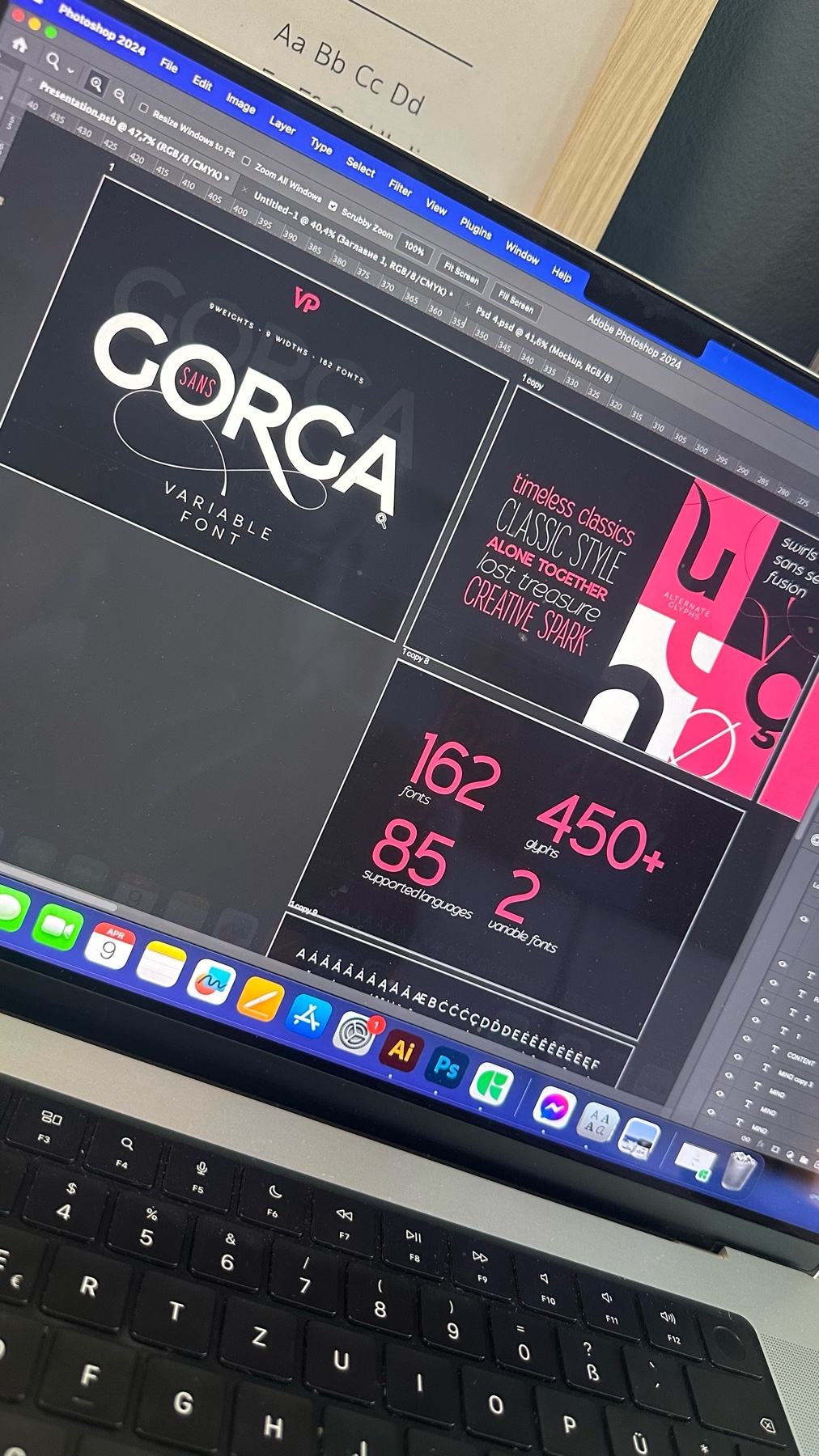Open Font Book from the Dock
The image size is (819, 1456).
point(597,1124)
